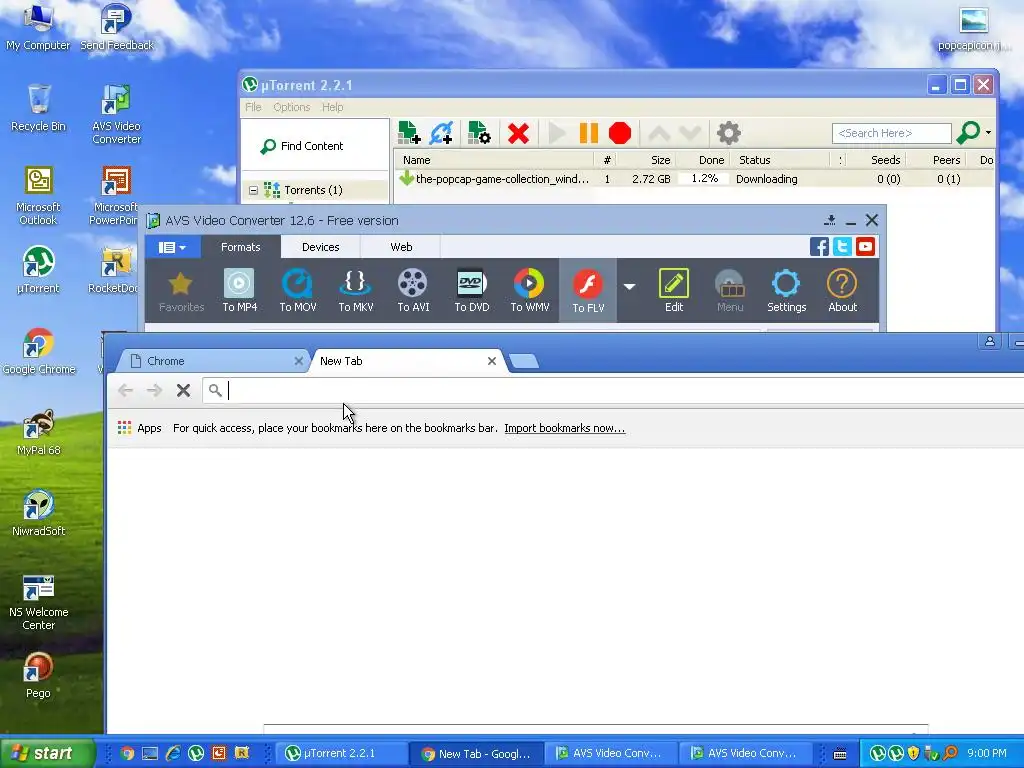Screen dimensions: 1024x768
Task: Open search provider dropdown arrow in µTorrent
Action: tap(988, 133)
